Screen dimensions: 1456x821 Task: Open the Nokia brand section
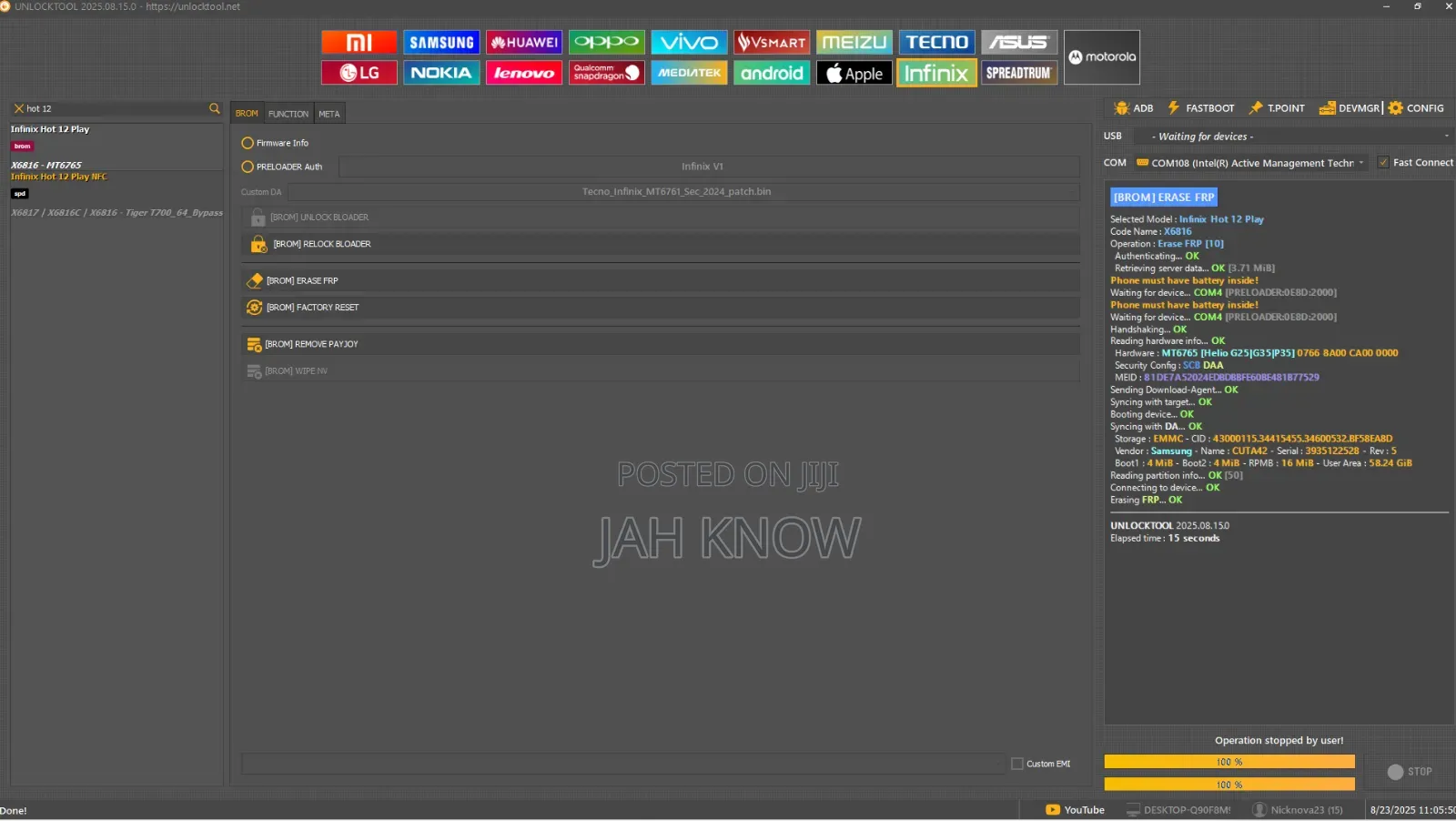441,73
